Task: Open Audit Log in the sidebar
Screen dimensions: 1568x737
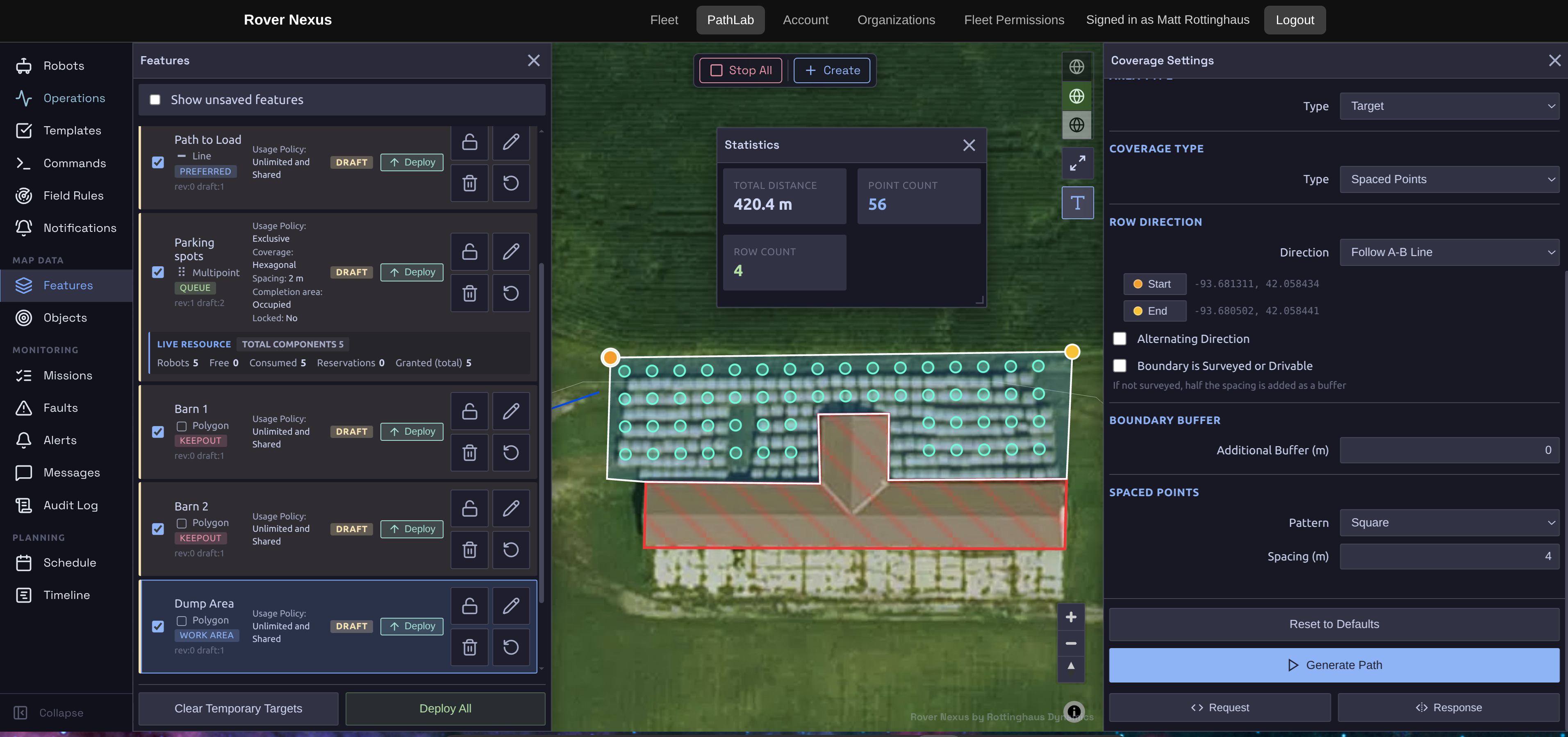Action: 66,505
